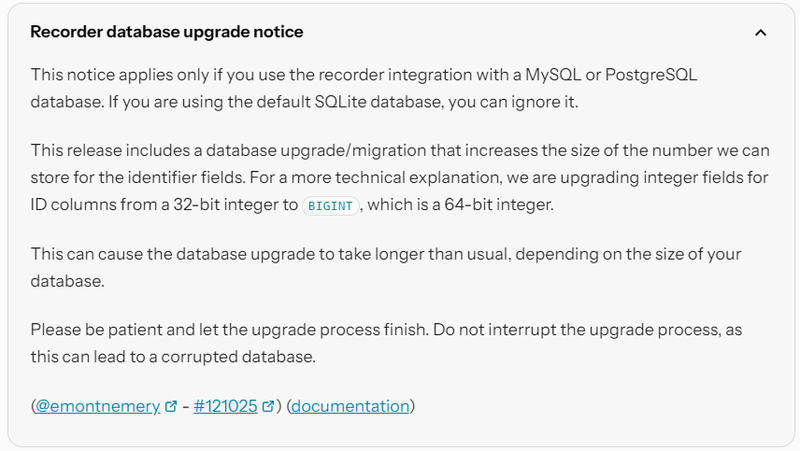Click external-link icon beside @emontnemery
Screen dimensions: 800x451
point(171,406)
